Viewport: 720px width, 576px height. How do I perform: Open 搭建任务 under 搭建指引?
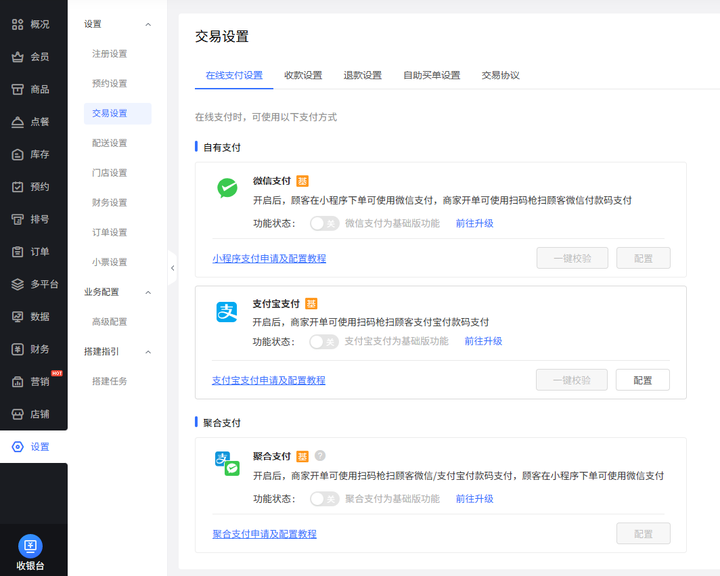pyautogui.click(x=109, y=381)
